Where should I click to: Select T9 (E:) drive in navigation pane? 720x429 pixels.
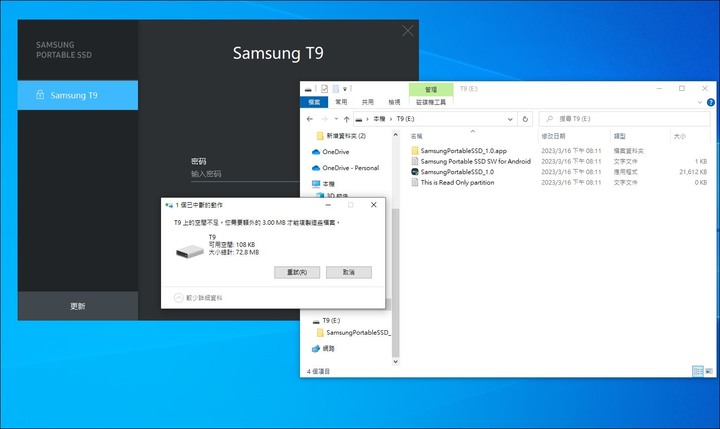coord(331,321)
